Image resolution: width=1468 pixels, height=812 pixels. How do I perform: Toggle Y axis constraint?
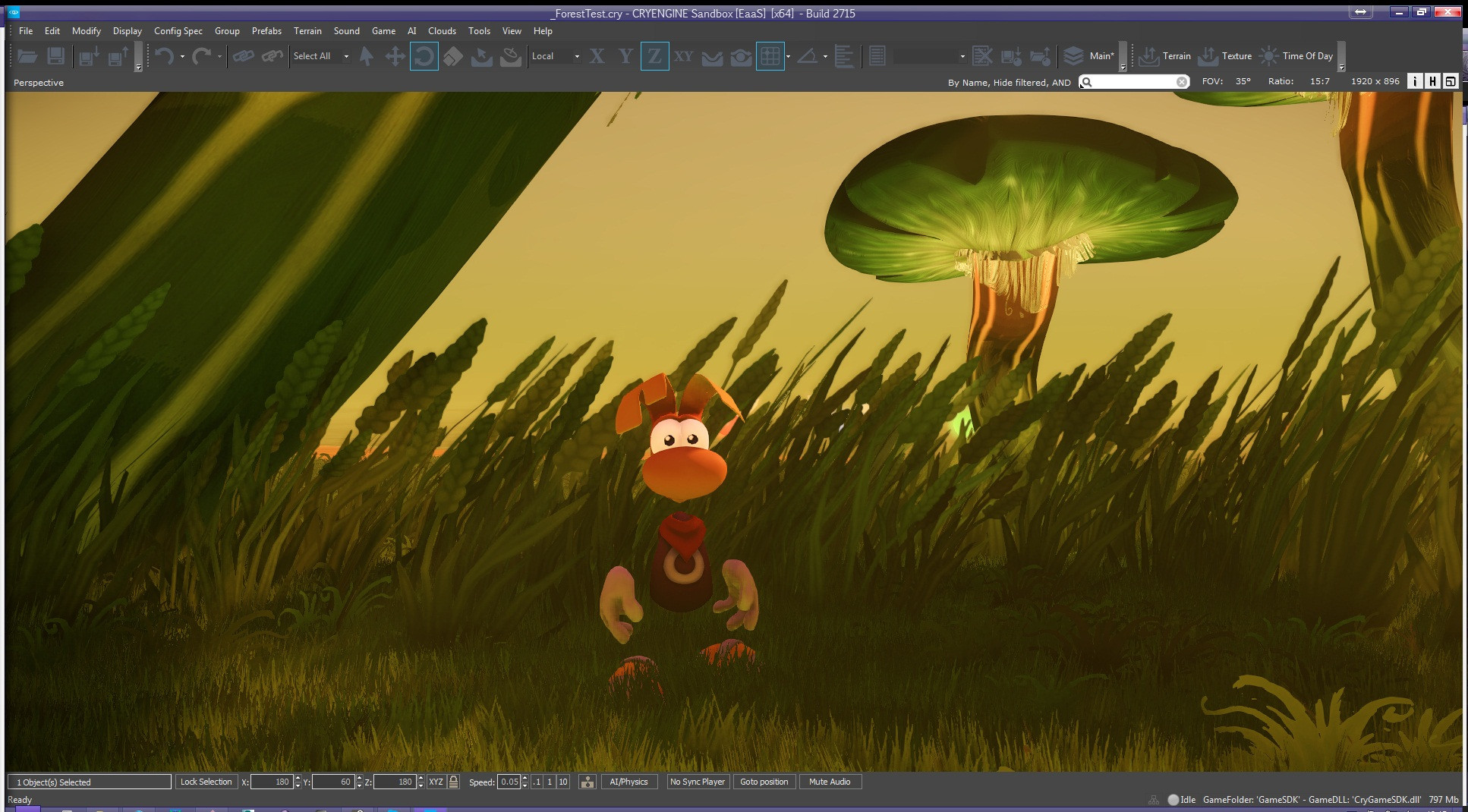625,56
